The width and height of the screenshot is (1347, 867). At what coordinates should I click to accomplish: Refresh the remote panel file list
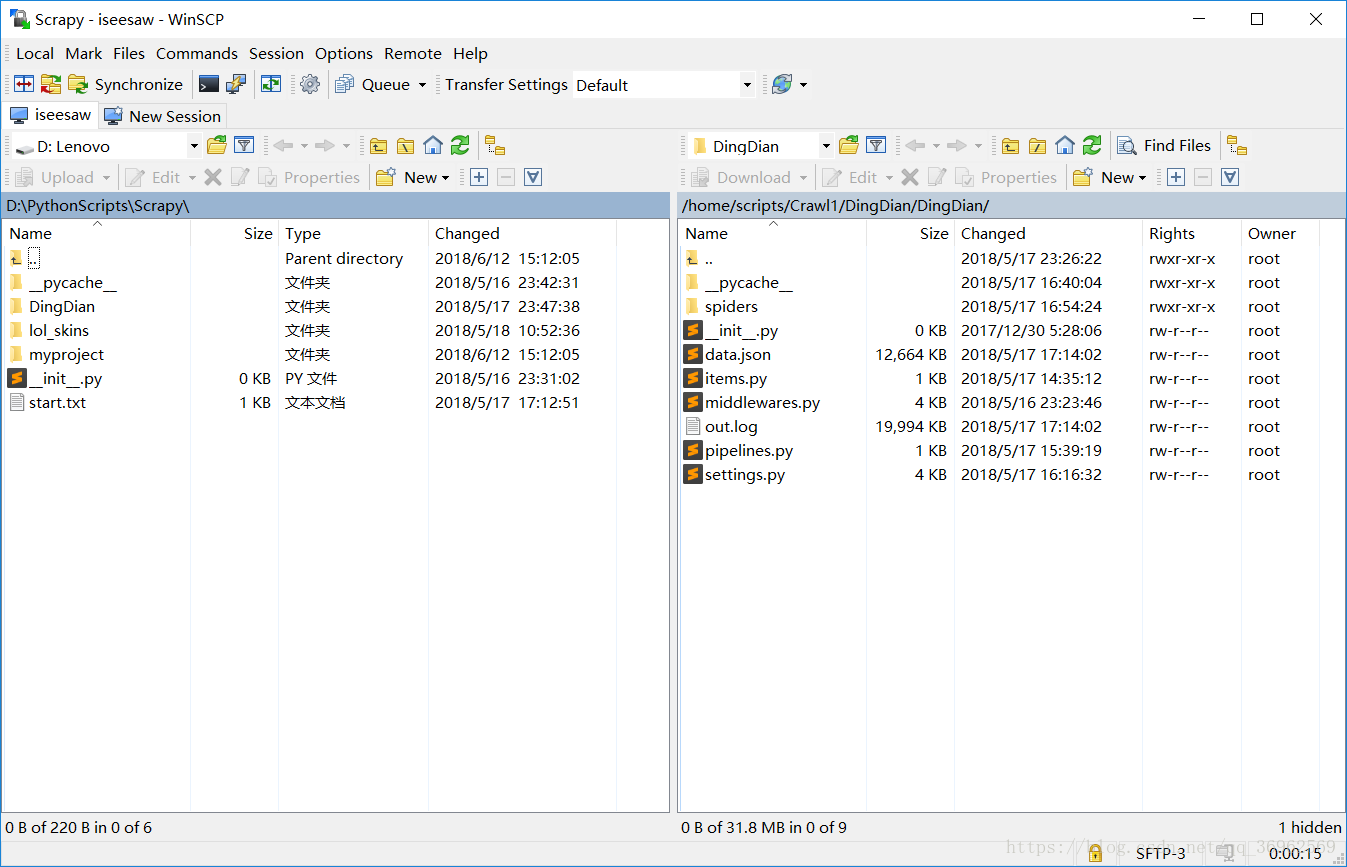pyautogui.click(x=1092, y=146)
